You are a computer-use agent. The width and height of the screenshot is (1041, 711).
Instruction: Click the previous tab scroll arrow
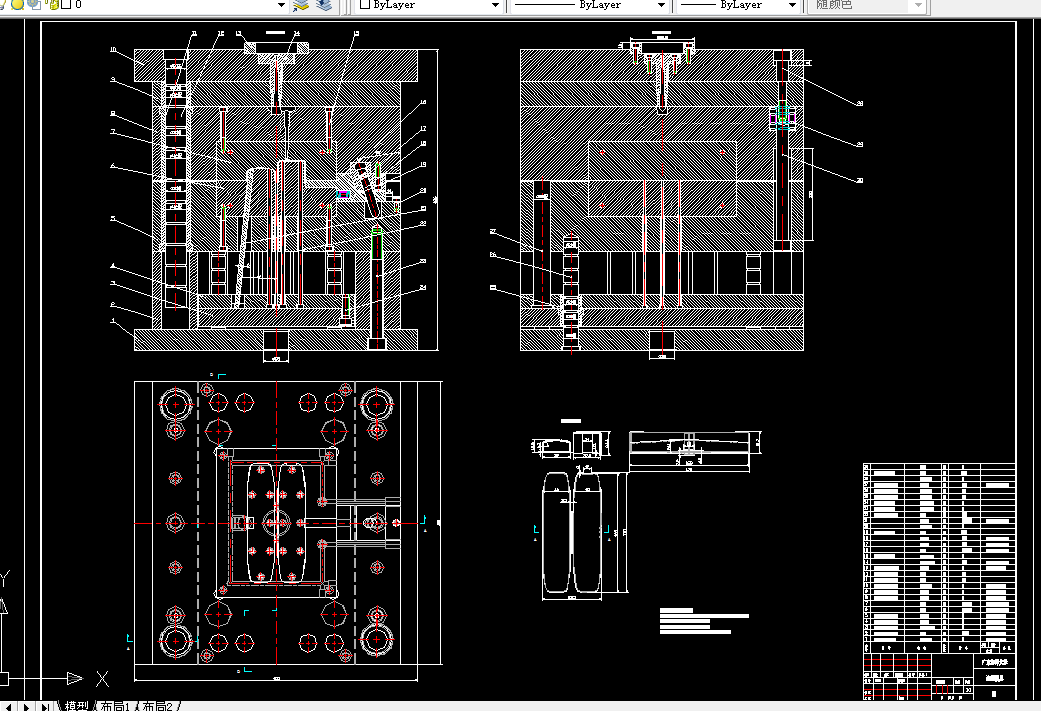pyautogui.click(x=9, y=706)
